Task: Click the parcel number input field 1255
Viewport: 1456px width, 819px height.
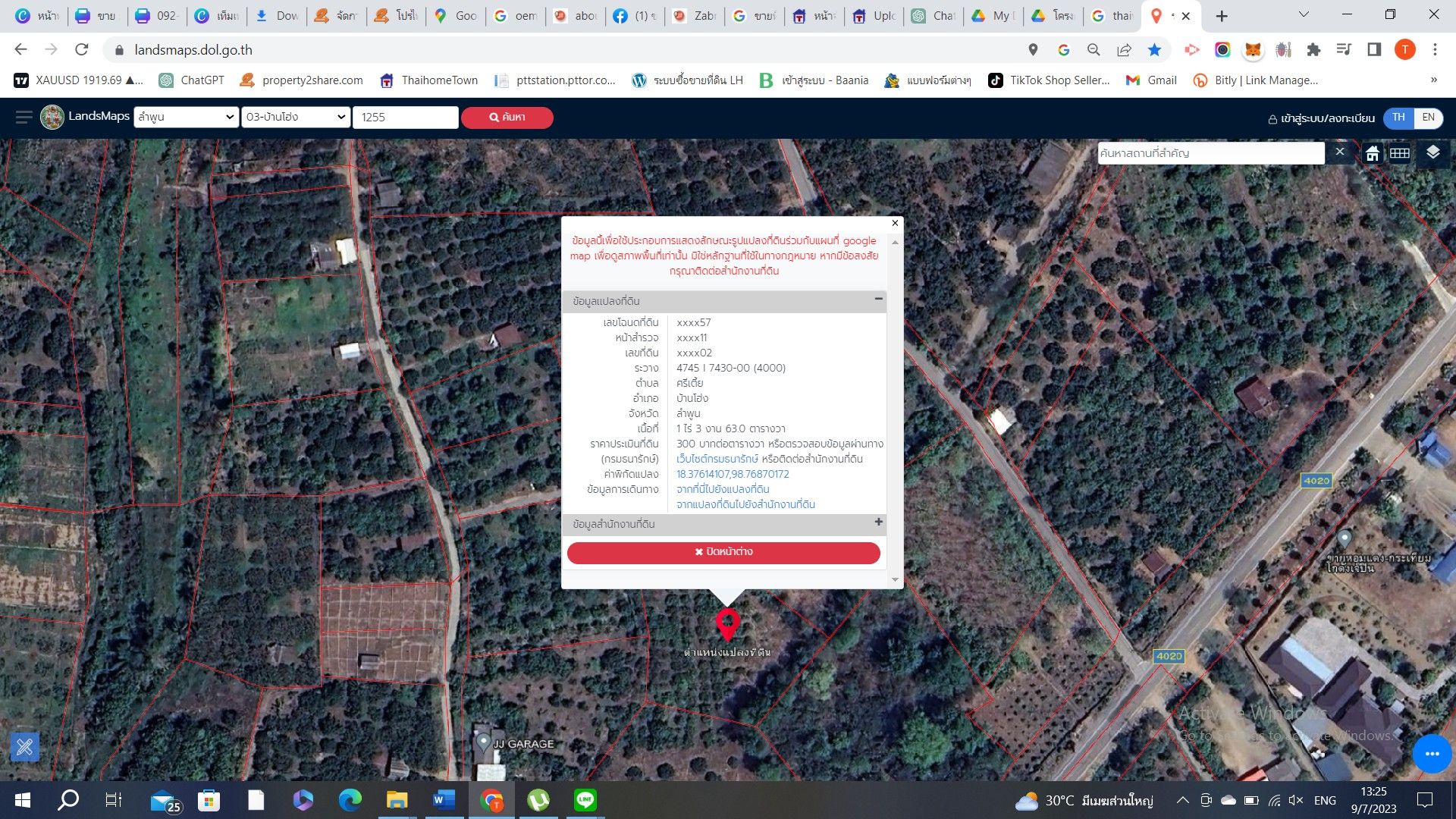Action: 406,117
